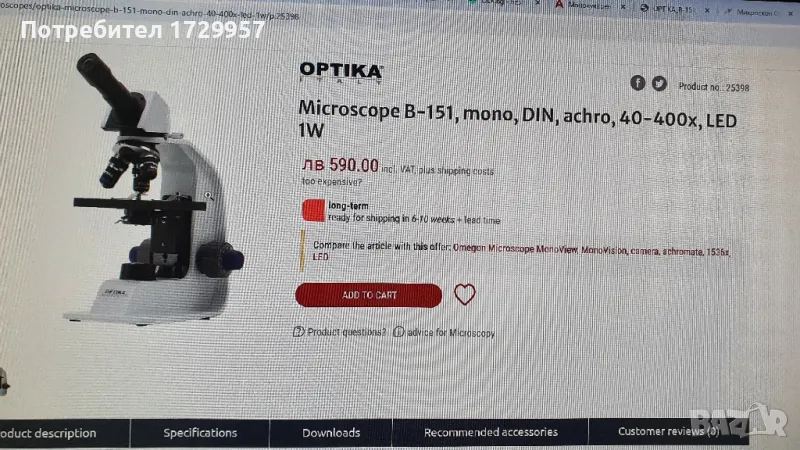
Task: Click the OPTIKA brand logo
Action: pos(341,72)
